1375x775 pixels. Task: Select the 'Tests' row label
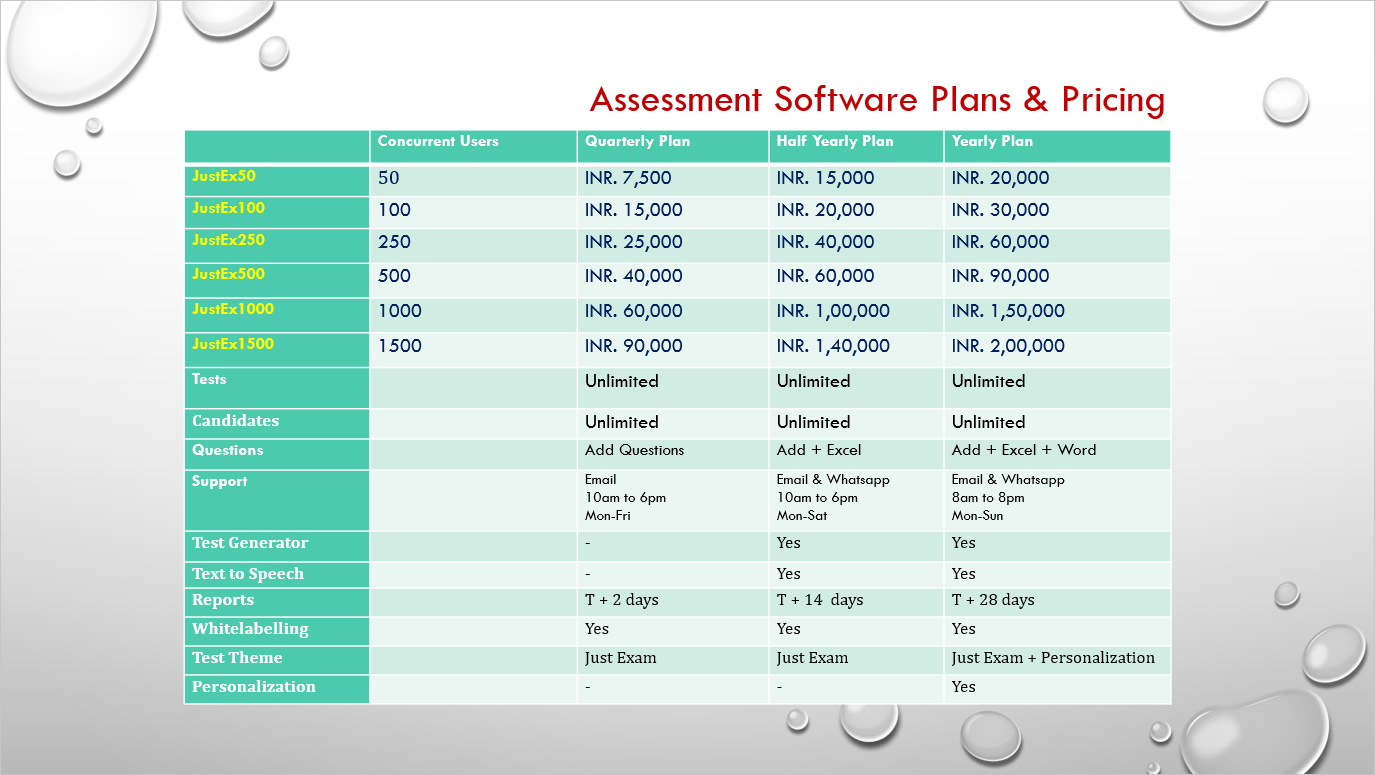(x=209, y=379)
